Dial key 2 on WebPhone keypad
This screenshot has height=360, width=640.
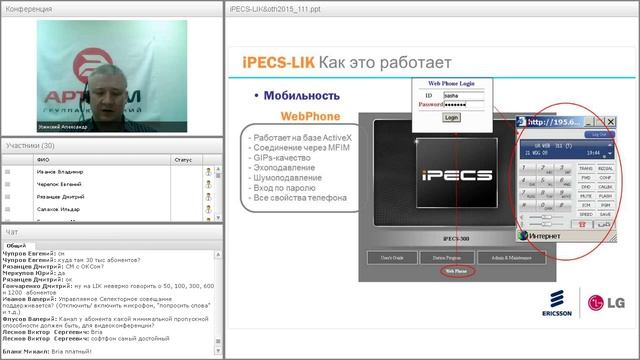(x=546, y=169)
